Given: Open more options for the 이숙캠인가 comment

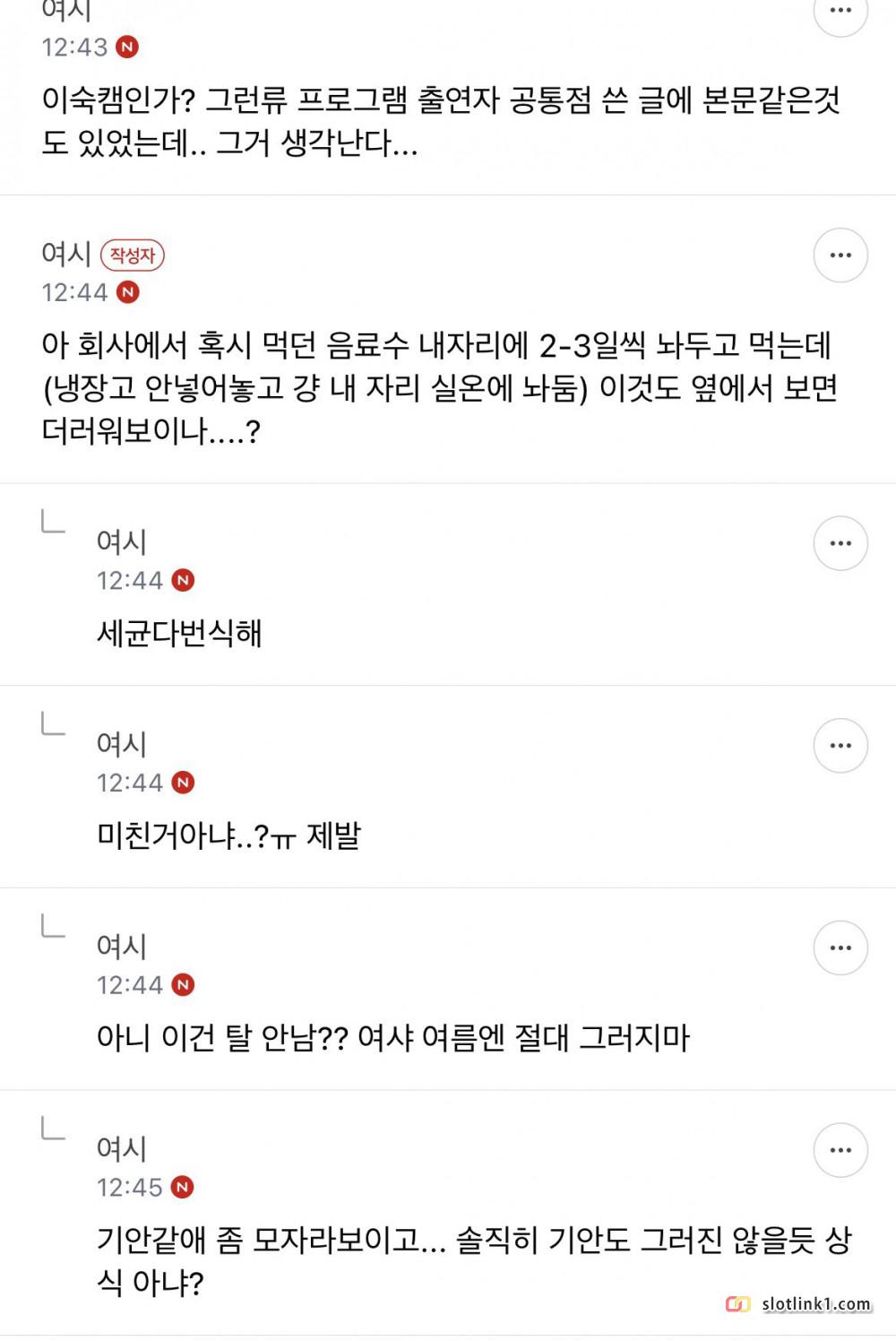Looking at the screenshot, I should pos(840,12).
